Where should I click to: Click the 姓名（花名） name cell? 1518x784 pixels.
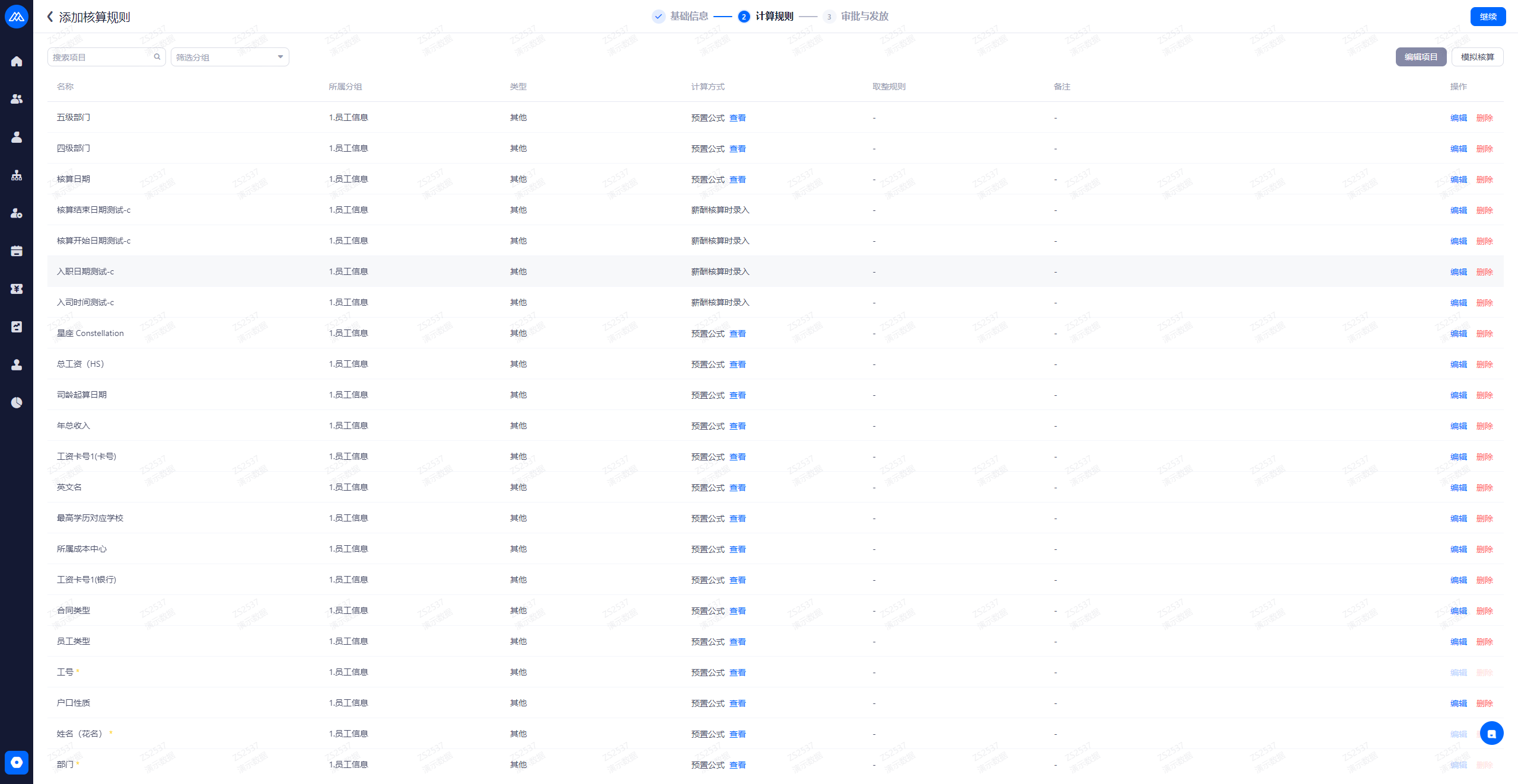click(81, 734)
